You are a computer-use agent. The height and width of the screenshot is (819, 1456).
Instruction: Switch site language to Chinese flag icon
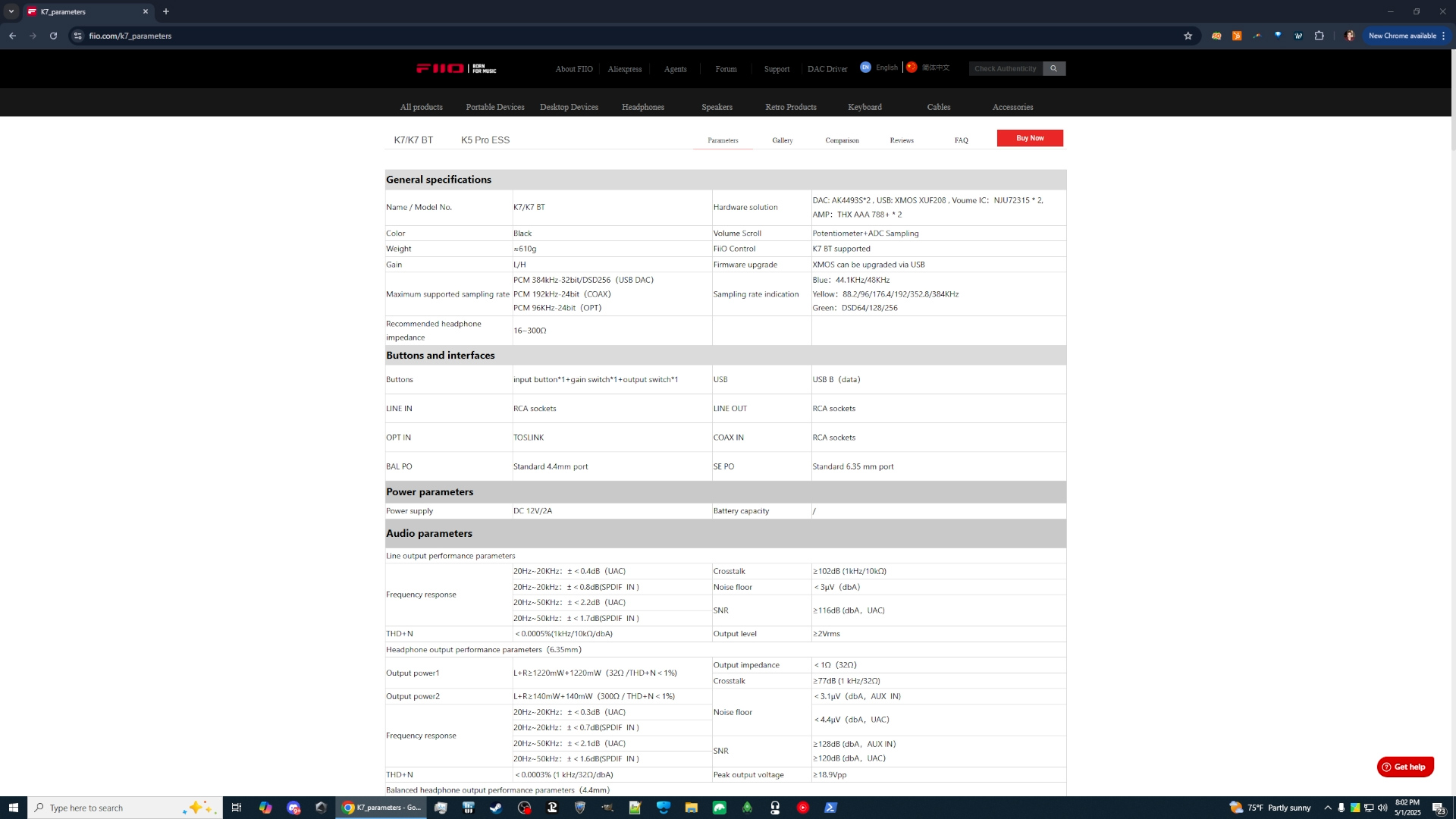[912, 67]
